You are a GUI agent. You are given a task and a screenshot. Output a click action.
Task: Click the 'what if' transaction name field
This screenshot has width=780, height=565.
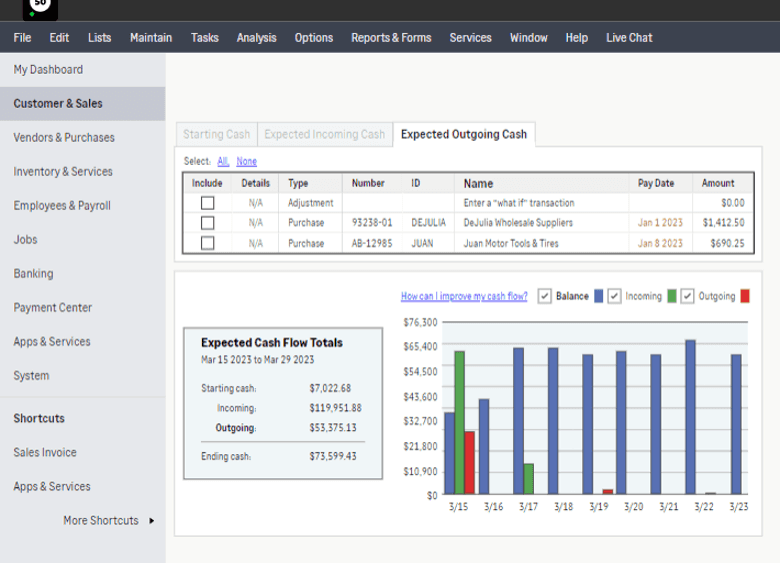tap(518, 203)
